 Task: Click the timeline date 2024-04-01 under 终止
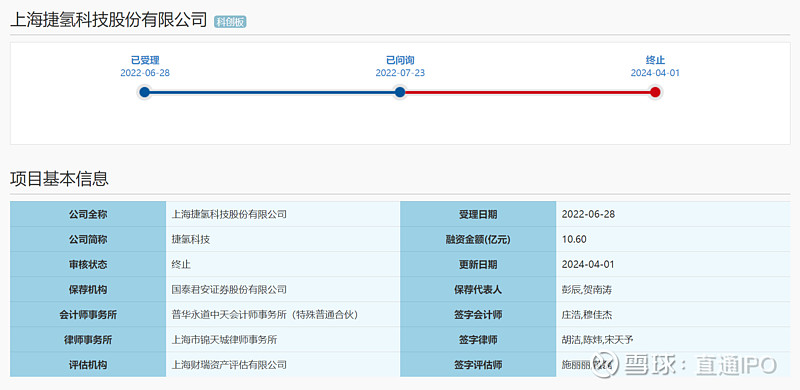click(655, 73)
